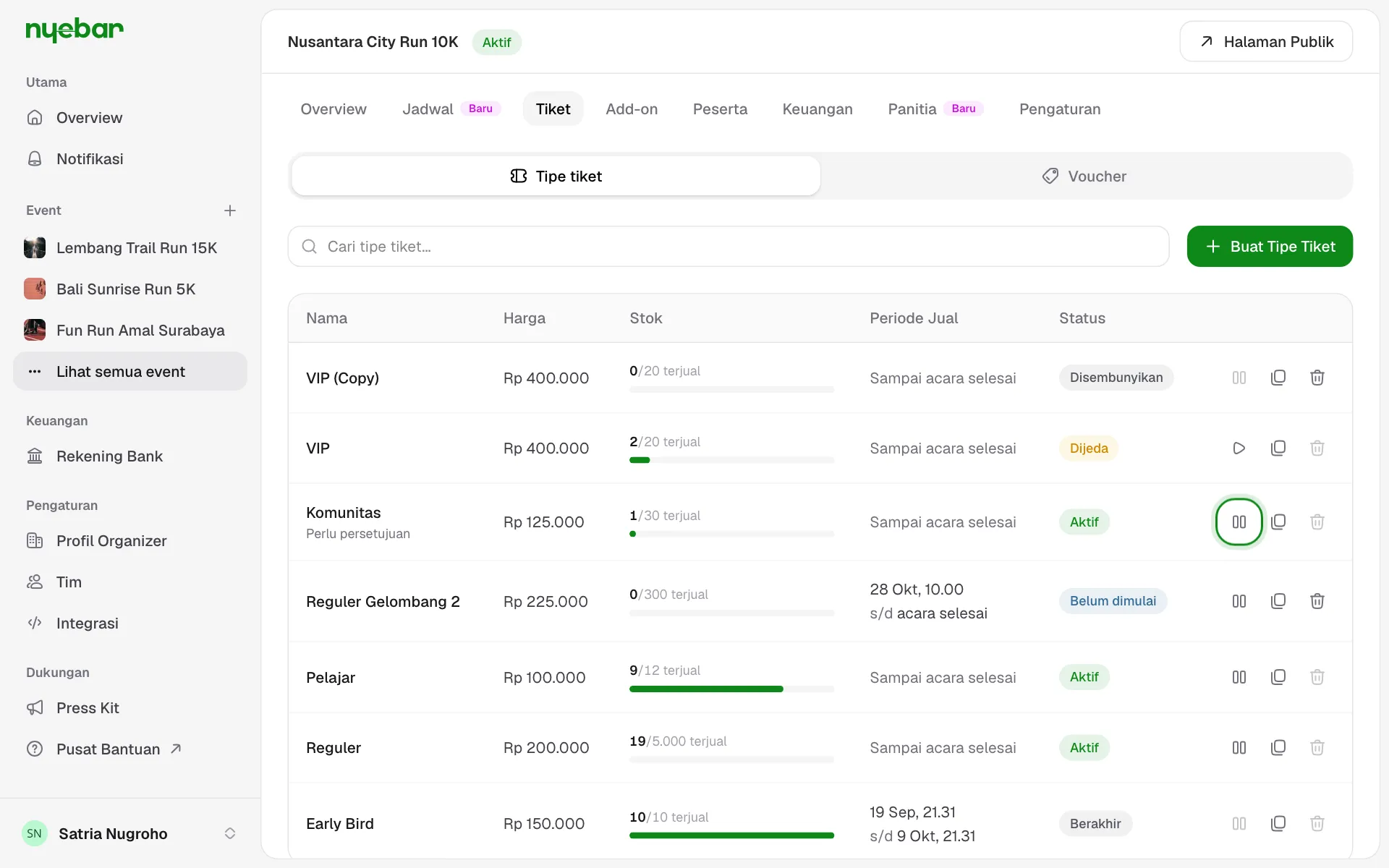Duplicate the Pelajar ticket

1278,677
